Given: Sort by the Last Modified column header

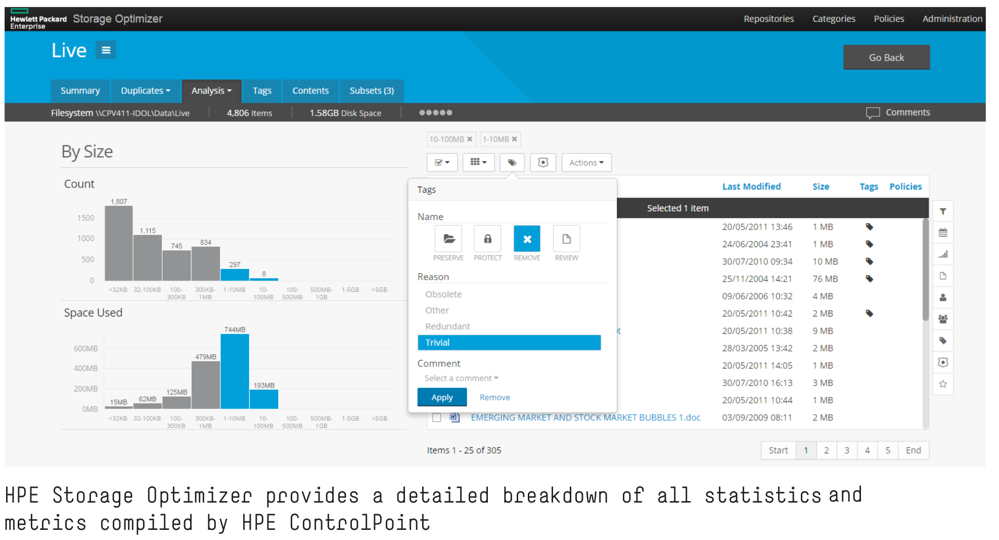Looking at the screenshot, I should click(751, 187).
